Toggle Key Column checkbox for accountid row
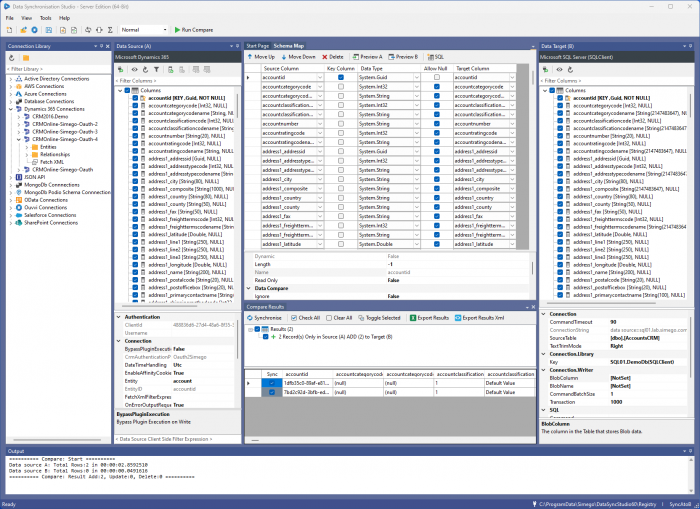This screenshot has height=509, width=700. click(x=341, y=77)
